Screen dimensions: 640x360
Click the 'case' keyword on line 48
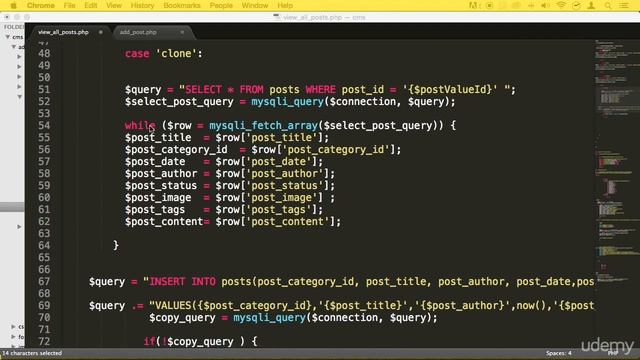[x=137, y=53]
